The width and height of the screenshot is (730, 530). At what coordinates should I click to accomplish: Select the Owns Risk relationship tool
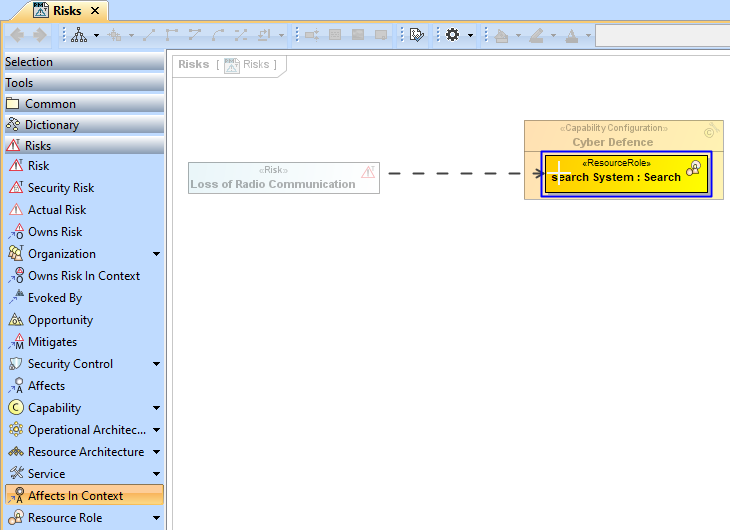tap(54, 232)
